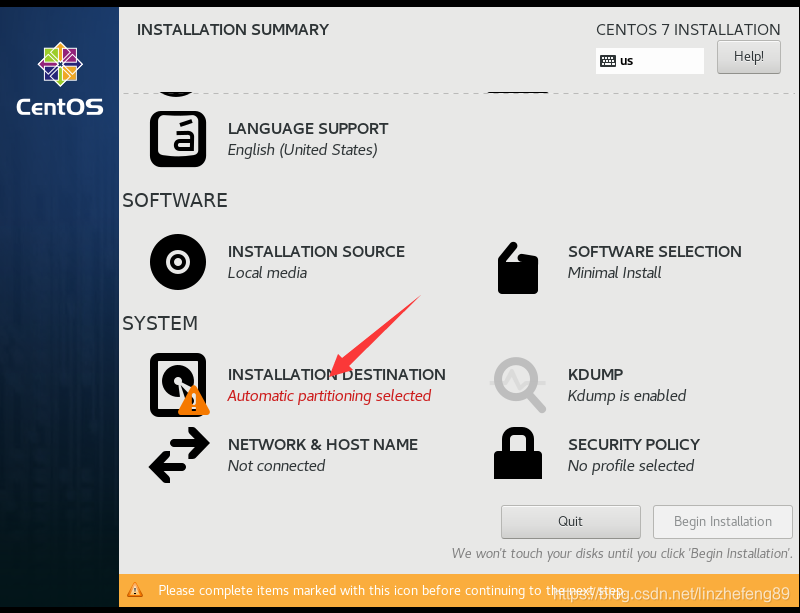Click Installation Destination hard disk icon
The width and height of the screenshot is (800, 613).
coord(179,385)
